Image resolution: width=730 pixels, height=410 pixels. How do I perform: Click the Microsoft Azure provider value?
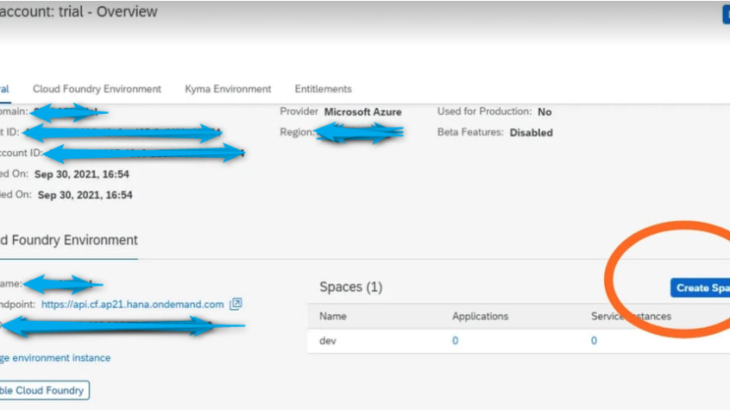(x=365, y=111)
